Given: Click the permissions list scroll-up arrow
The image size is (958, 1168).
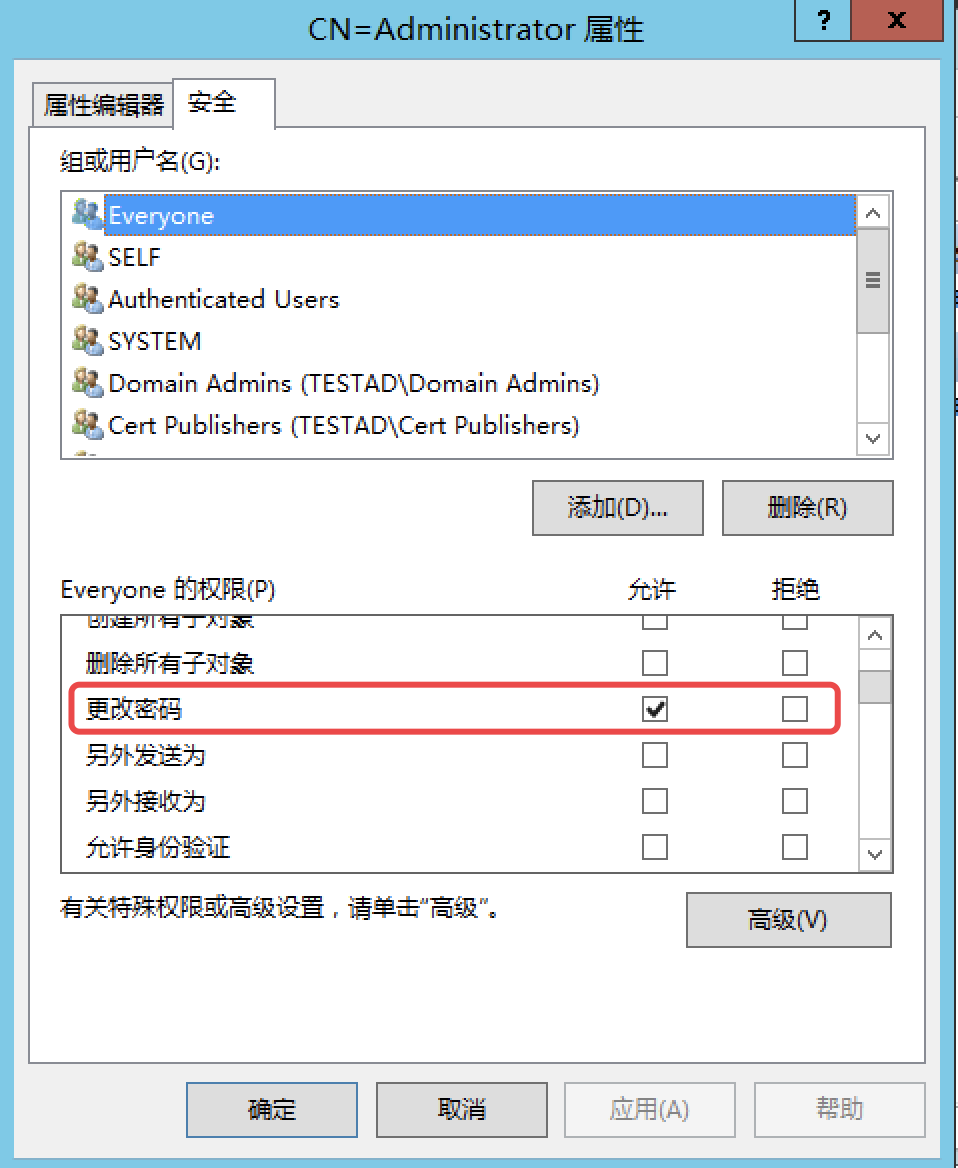Looking at the screenshot, I should (875, 635).
